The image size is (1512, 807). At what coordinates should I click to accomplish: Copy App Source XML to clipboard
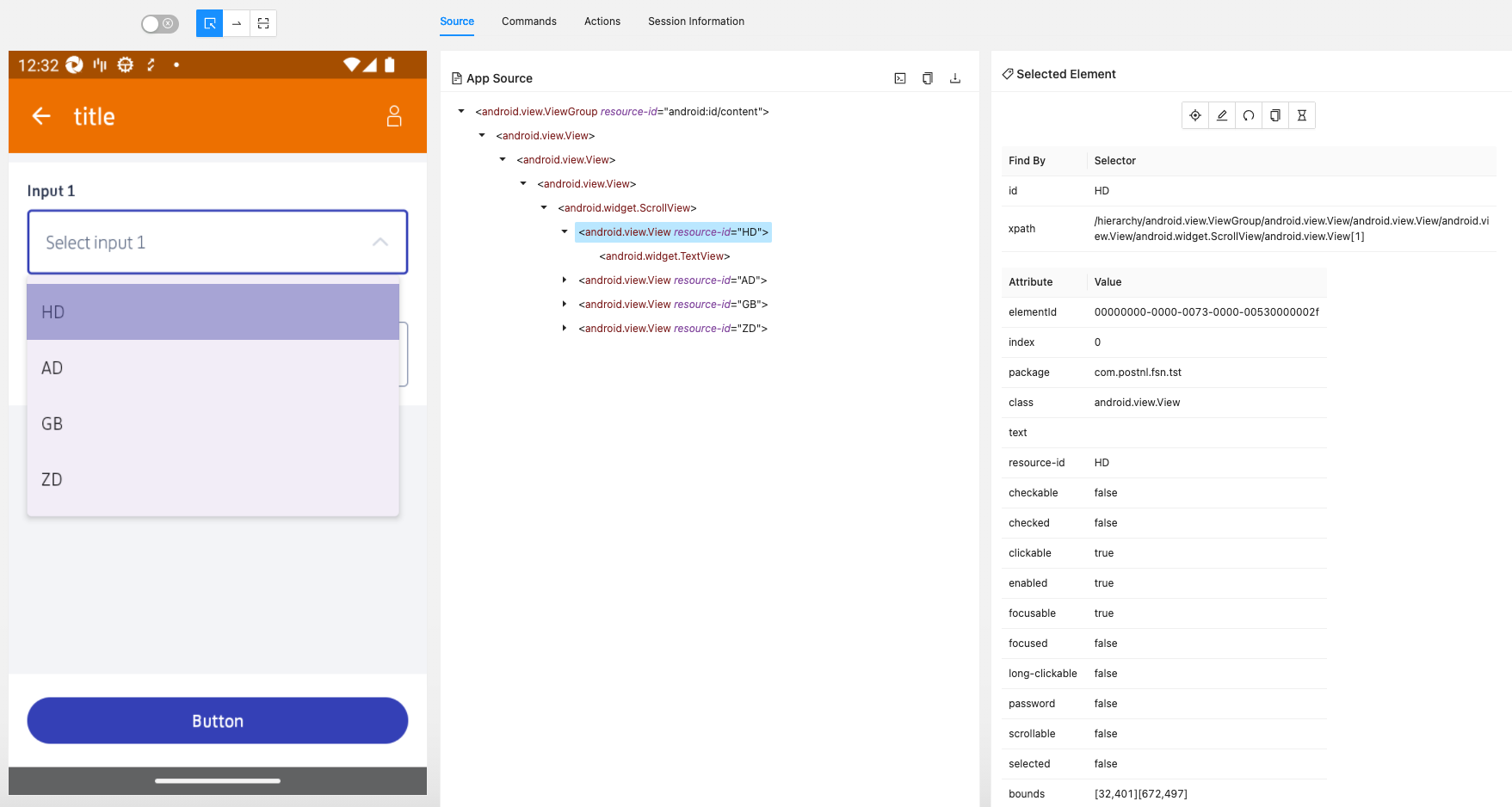tap(927, 78)
